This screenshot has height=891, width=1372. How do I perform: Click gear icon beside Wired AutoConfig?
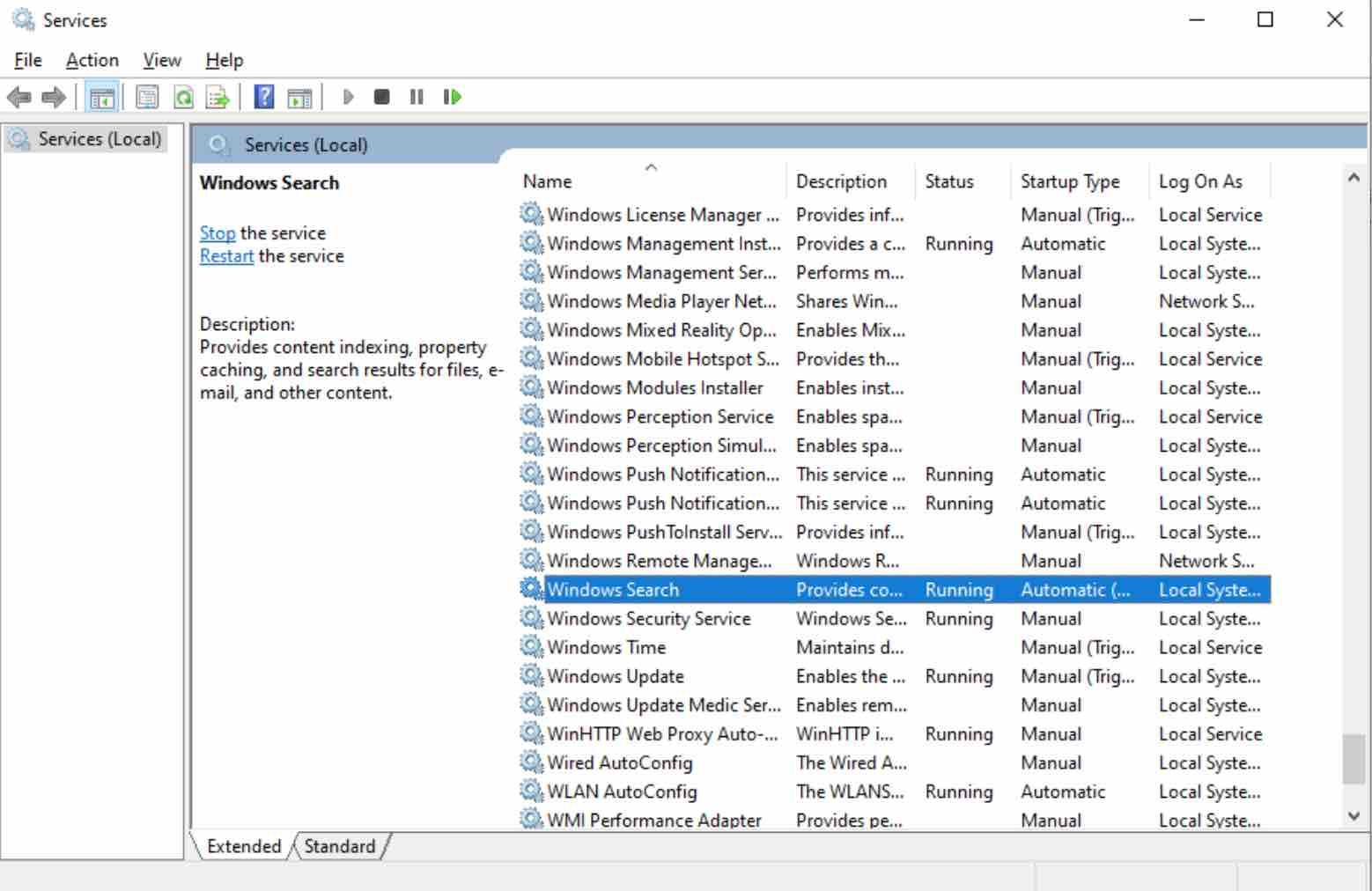pyautogui.click(x=531, y=762)
